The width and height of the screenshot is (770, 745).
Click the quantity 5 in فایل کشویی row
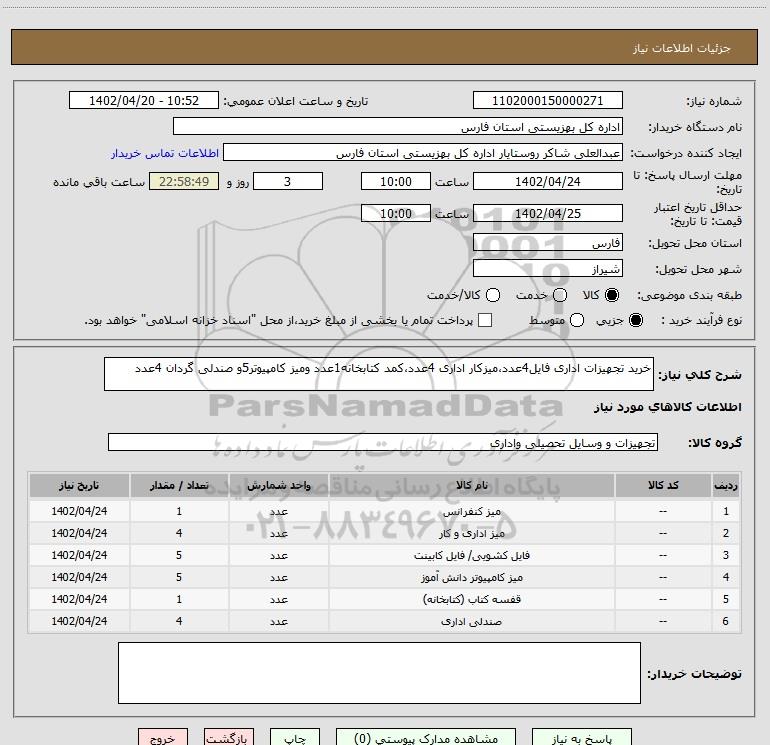pos(179,555)
